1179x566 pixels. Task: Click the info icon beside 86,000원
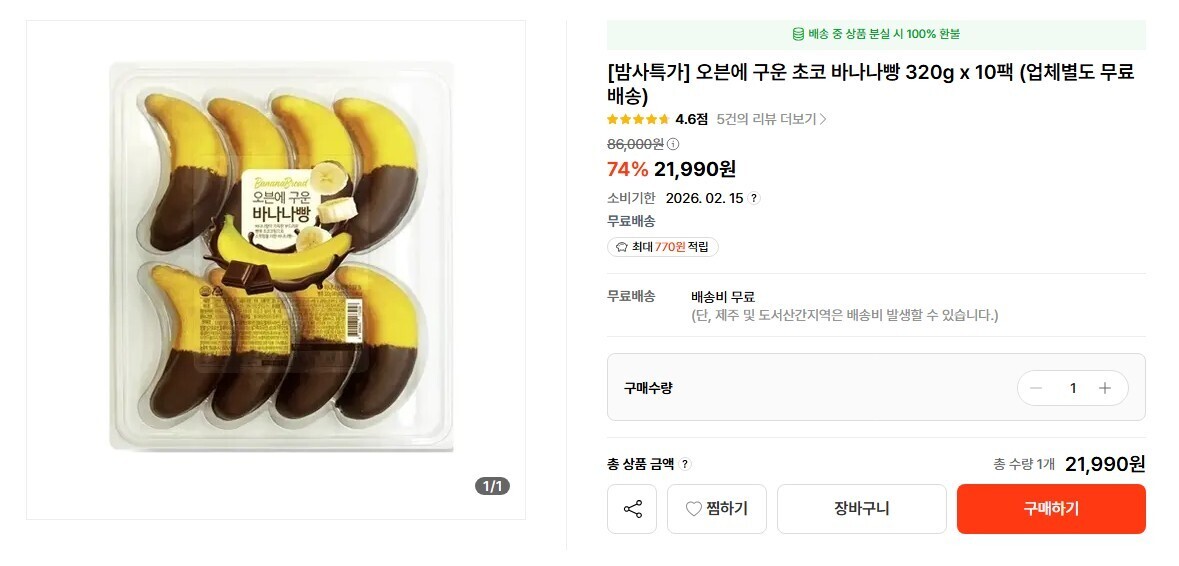tap(673, 144)
